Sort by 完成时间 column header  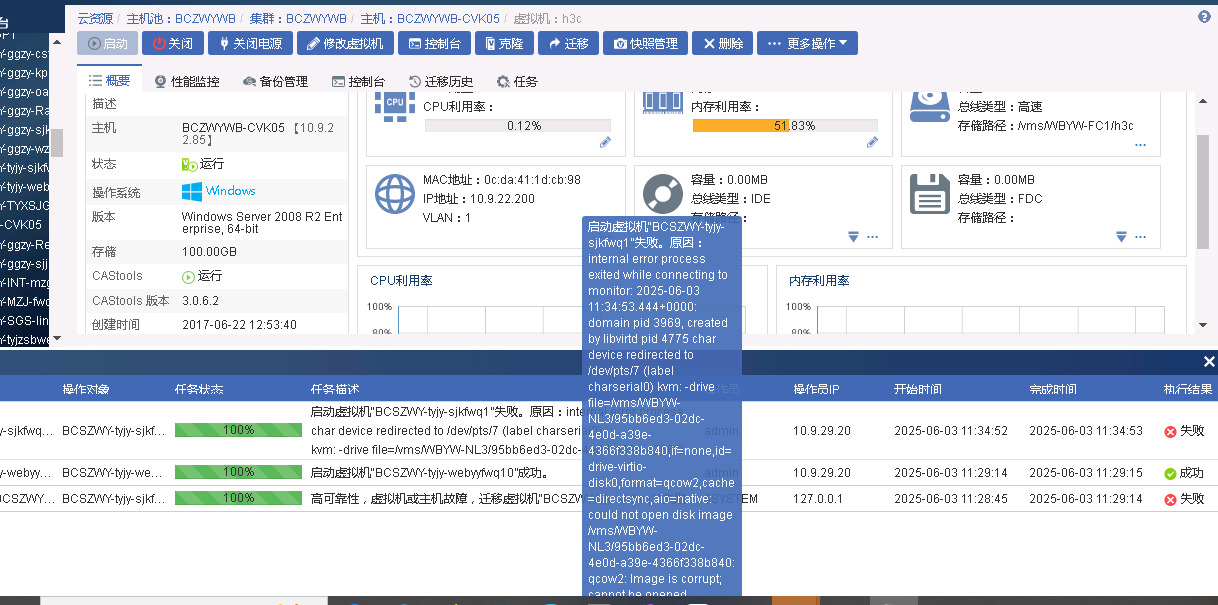1054,389
